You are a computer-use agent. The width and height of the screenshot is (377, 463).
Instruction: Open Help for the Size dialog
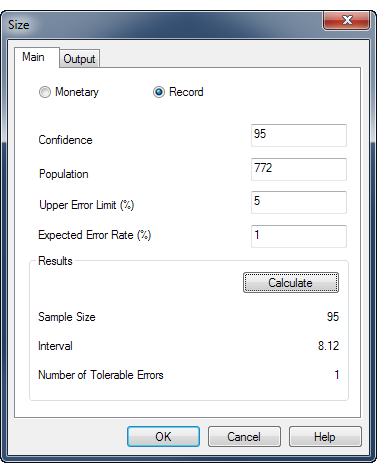(x=325, y=436)
